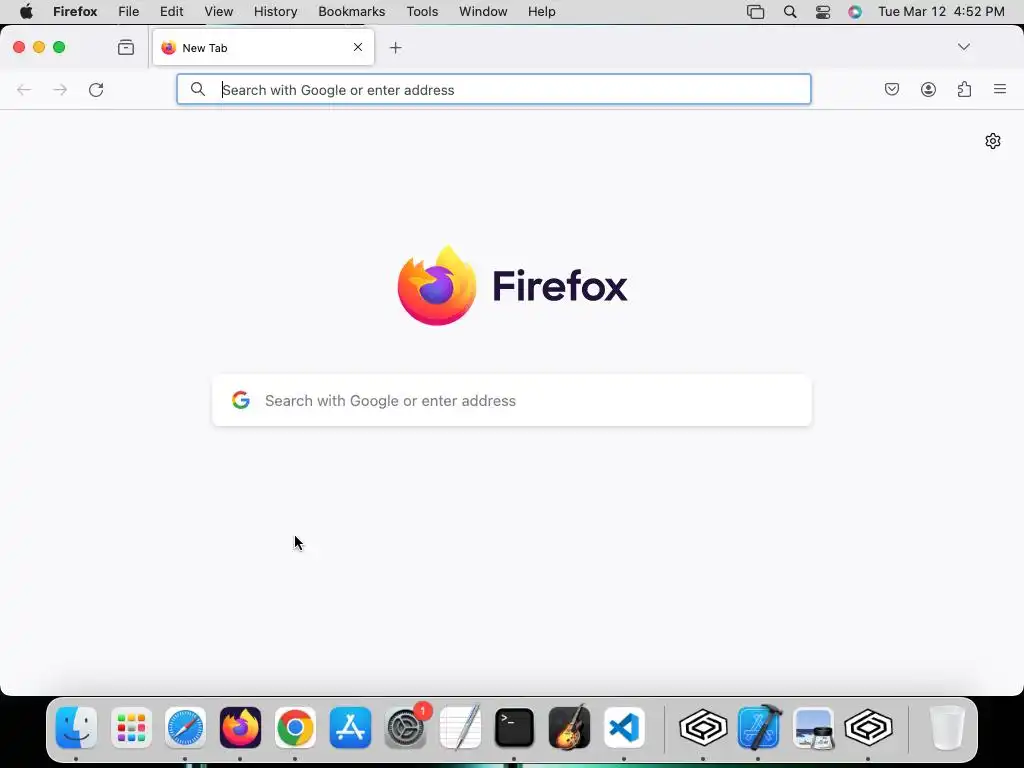1024x768 pixels.
Task: Launch Visual Studio Code from the Dock
Action: 624,728
